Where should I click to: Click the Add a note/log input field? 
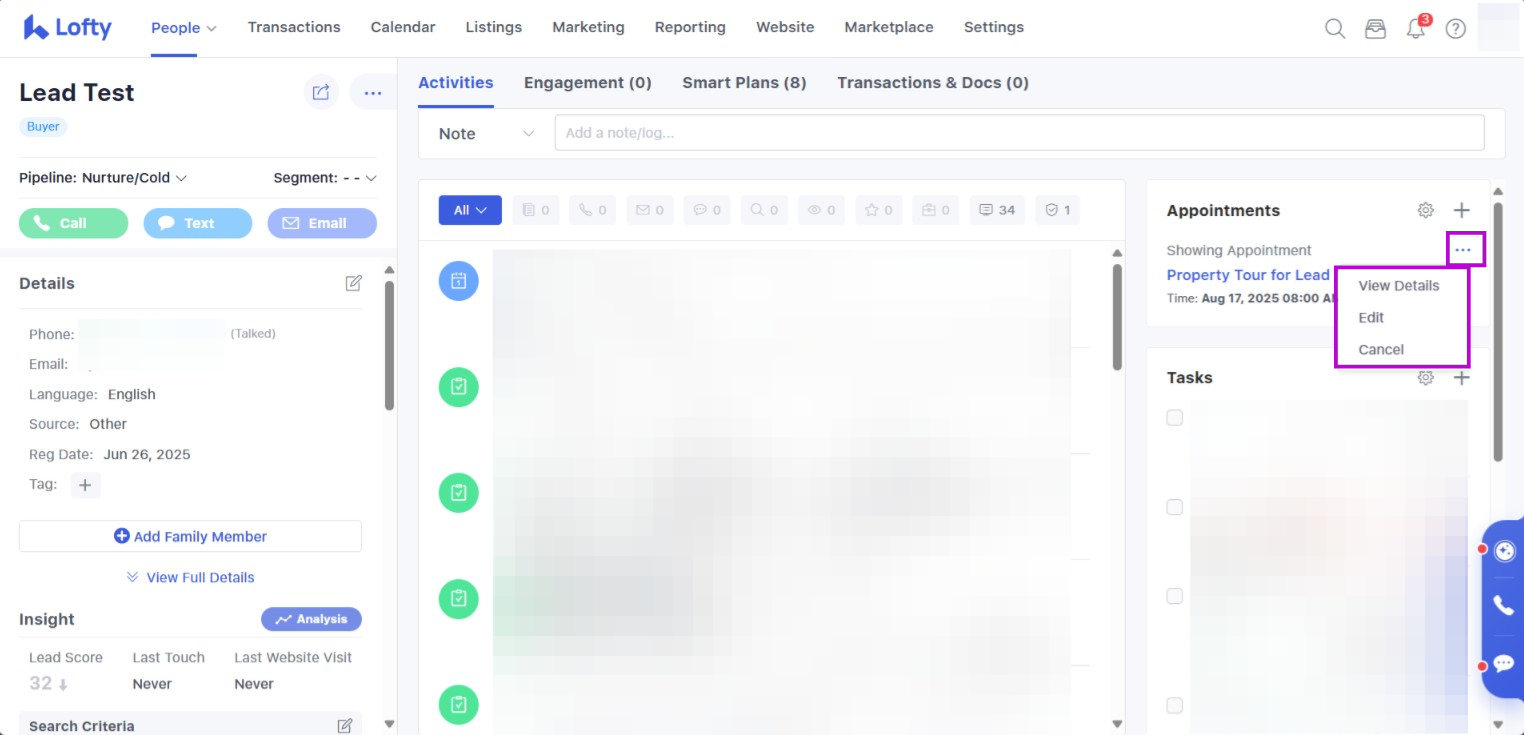pos(1018,133)
